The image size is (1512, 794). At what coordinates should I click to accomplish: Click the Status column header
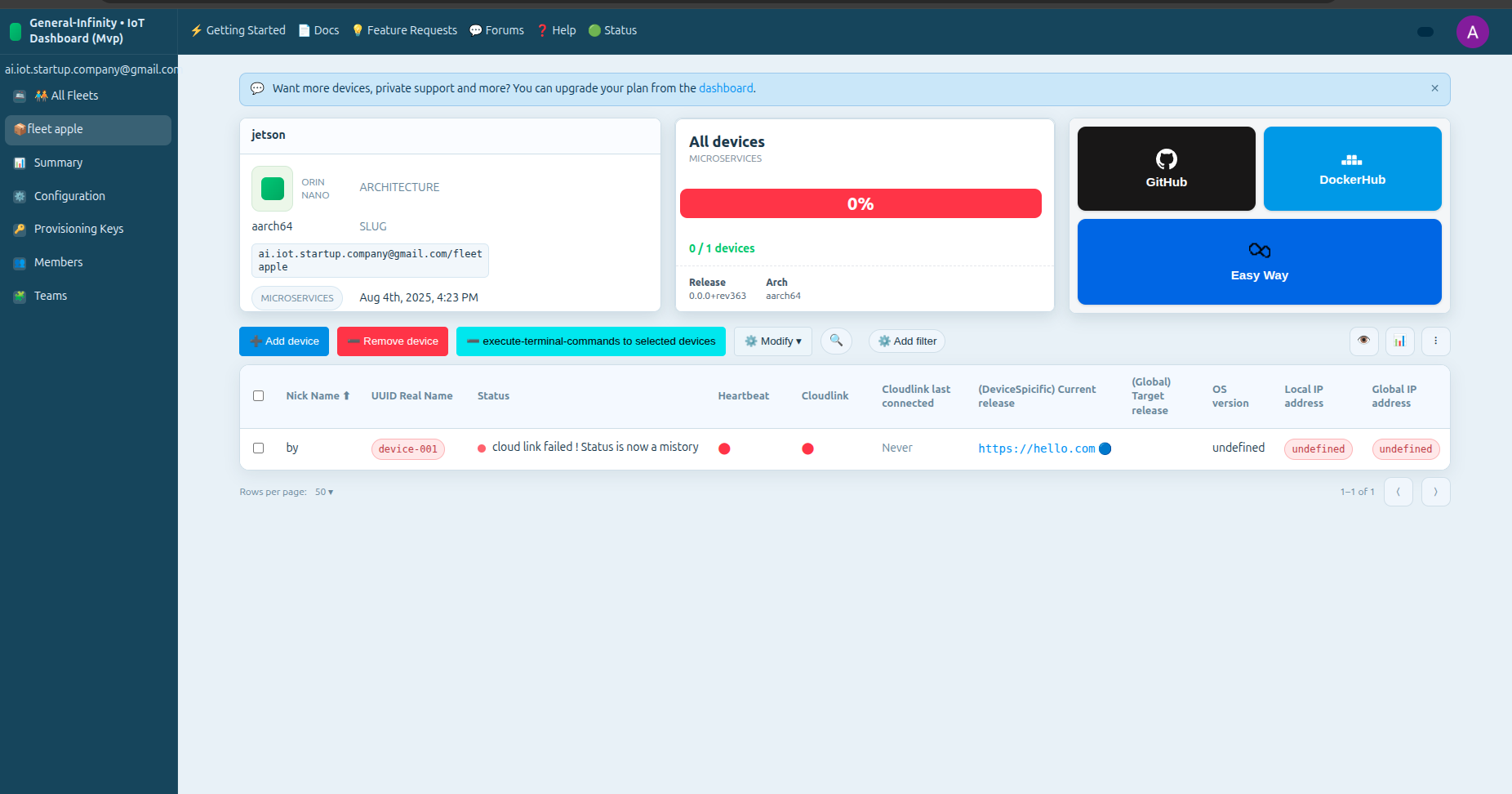[493, 396]
